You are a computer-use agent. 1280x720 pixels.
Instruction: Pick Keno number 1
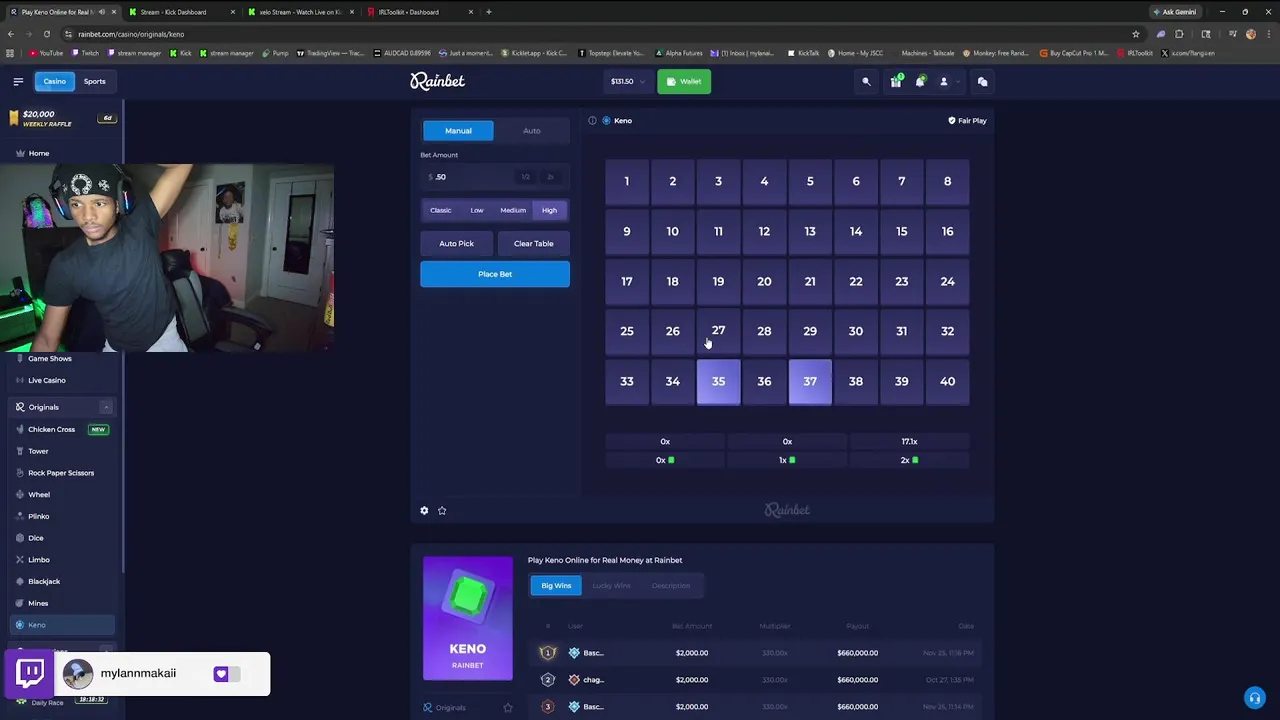pyautogui.click(x=627, y=181)
